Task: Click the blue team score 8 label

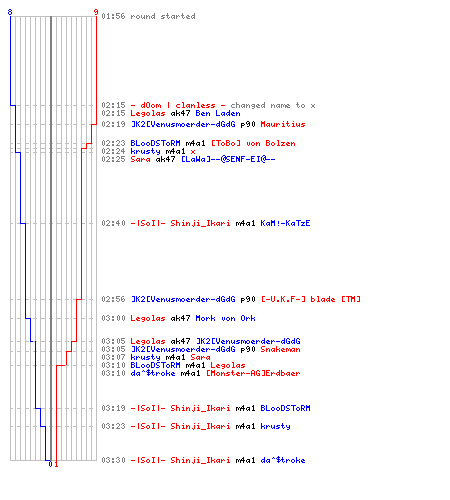Action: point(10,12)
